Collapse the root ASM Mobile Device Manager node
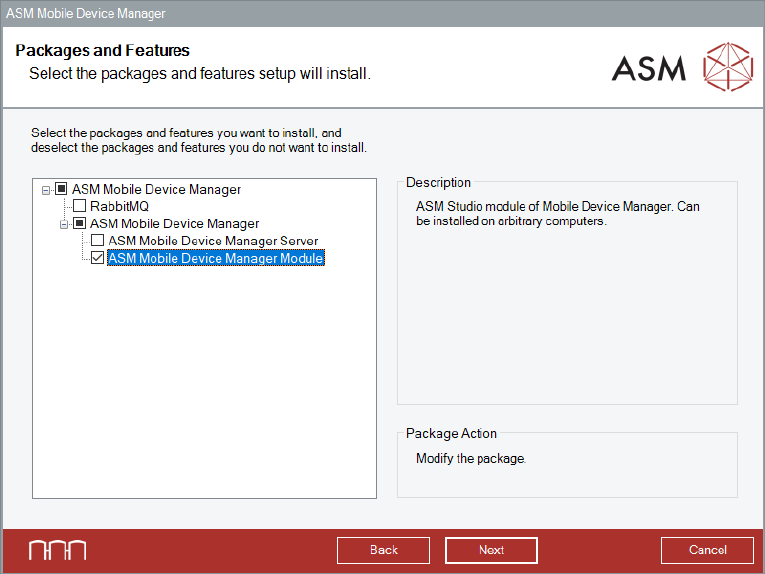765x574 pixels. [x=46, y=190]
